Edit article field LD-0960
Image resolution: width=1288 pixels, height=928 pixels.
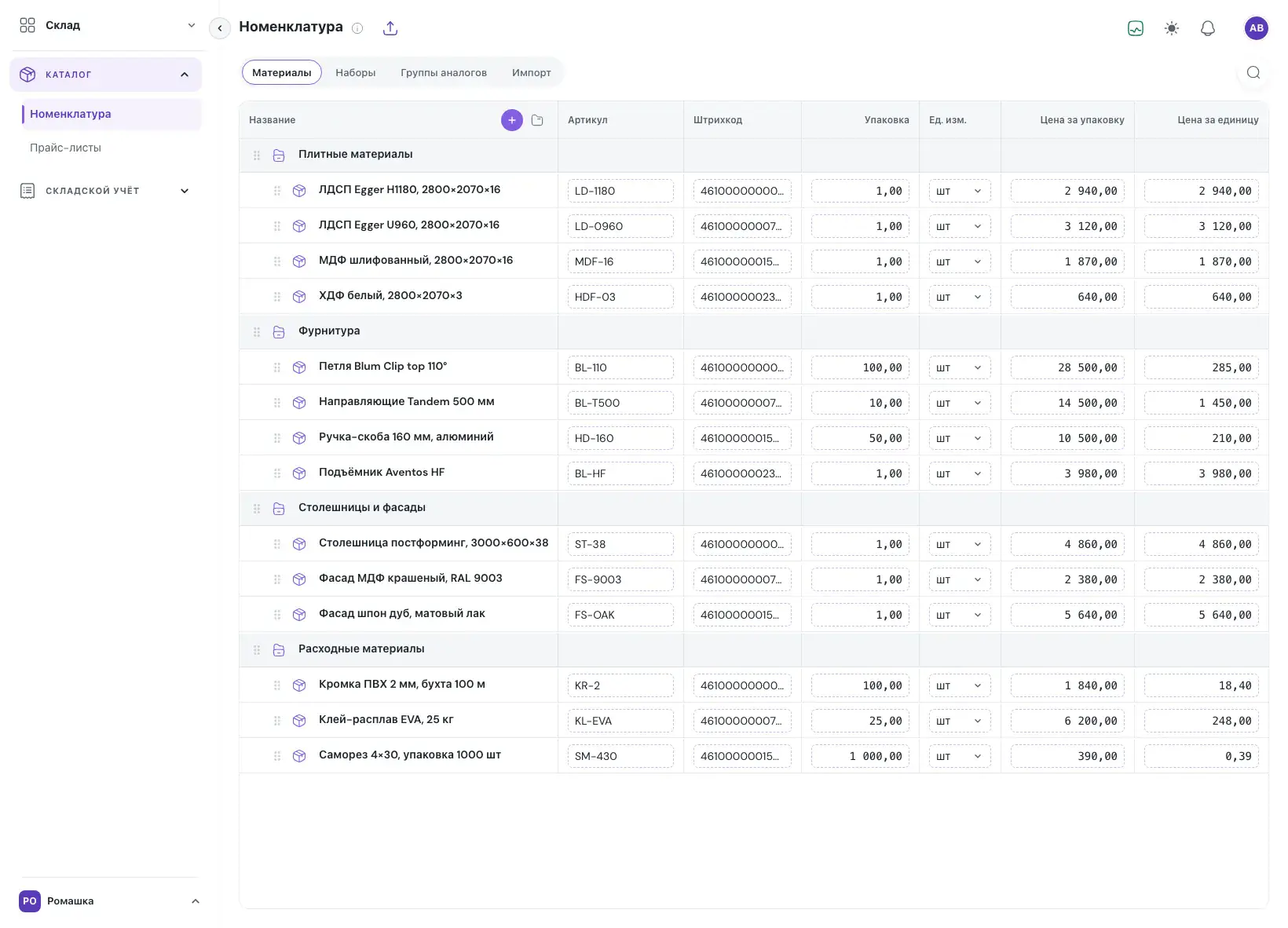pos(620,226)
